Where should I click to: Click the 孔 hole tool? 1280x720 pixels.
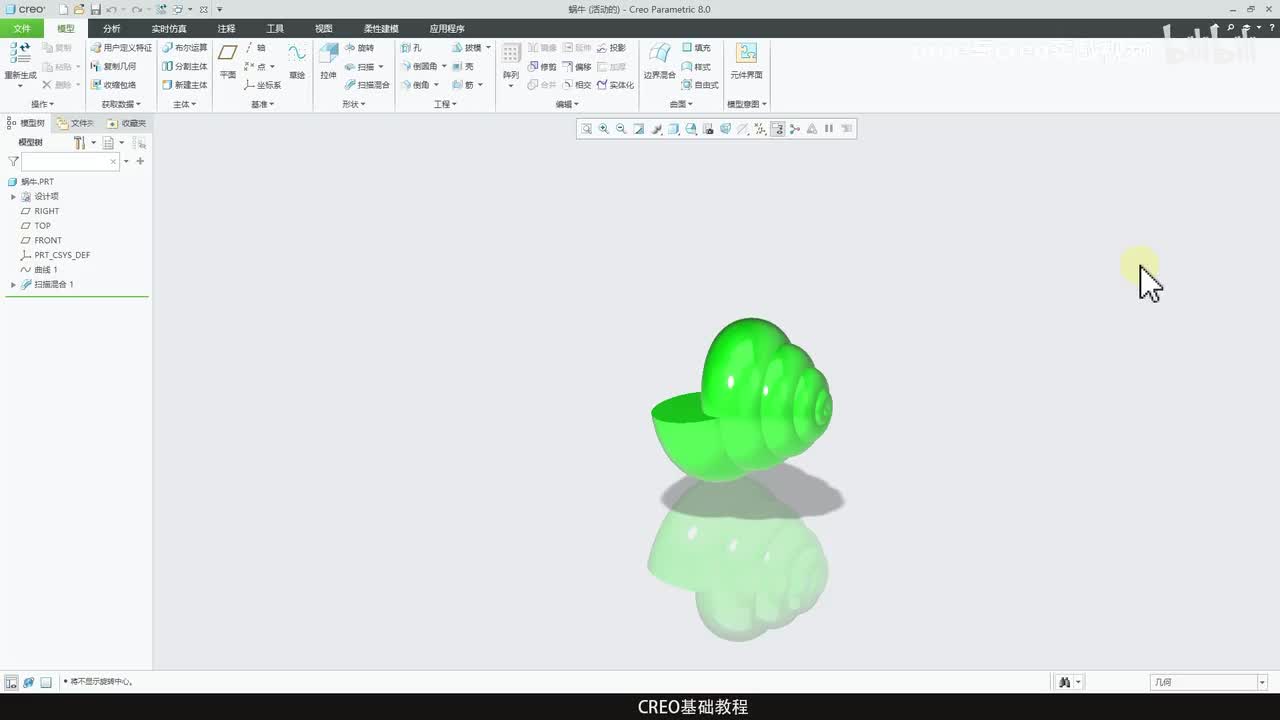click(412, 48)
